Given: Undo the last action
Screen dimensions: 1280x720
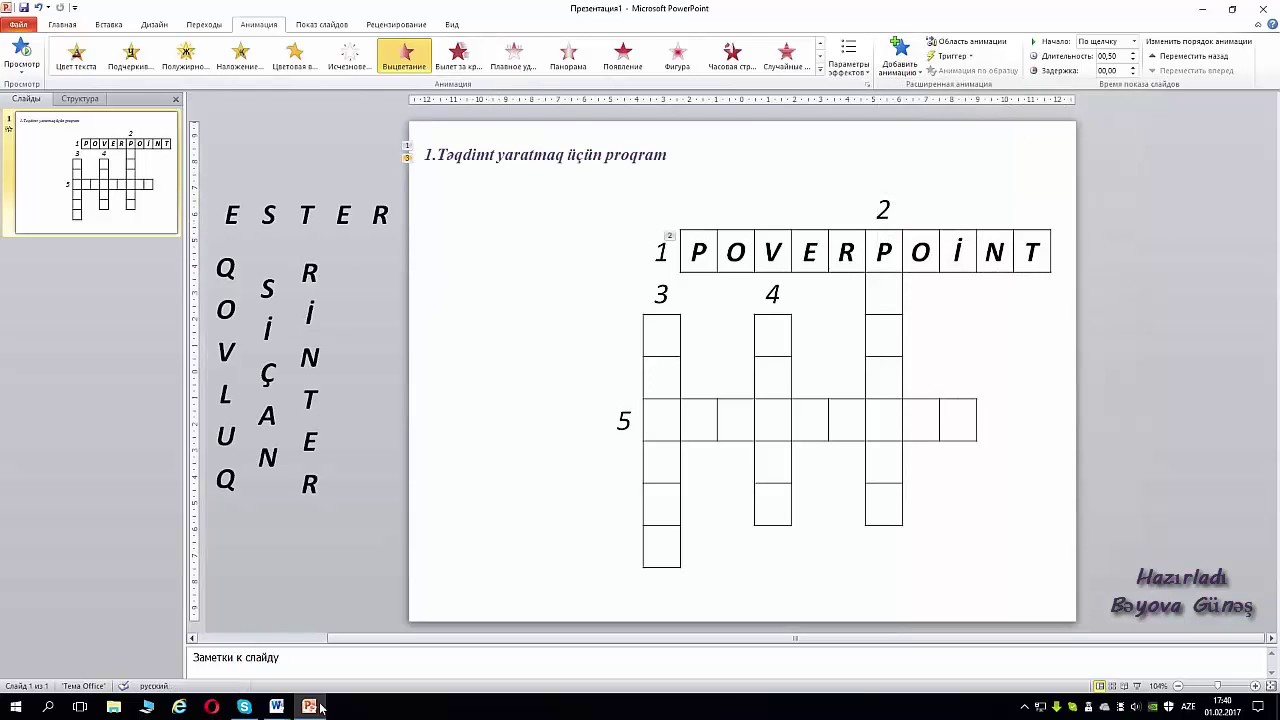Looking at the screenshot, I should pos(39,8).
